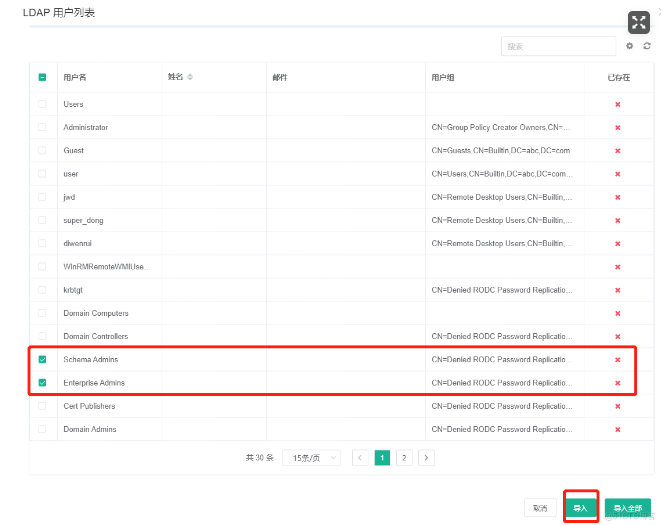663x525 pixels.
Task: Click sort arrows beside 姓名 column
Action: 190,77
